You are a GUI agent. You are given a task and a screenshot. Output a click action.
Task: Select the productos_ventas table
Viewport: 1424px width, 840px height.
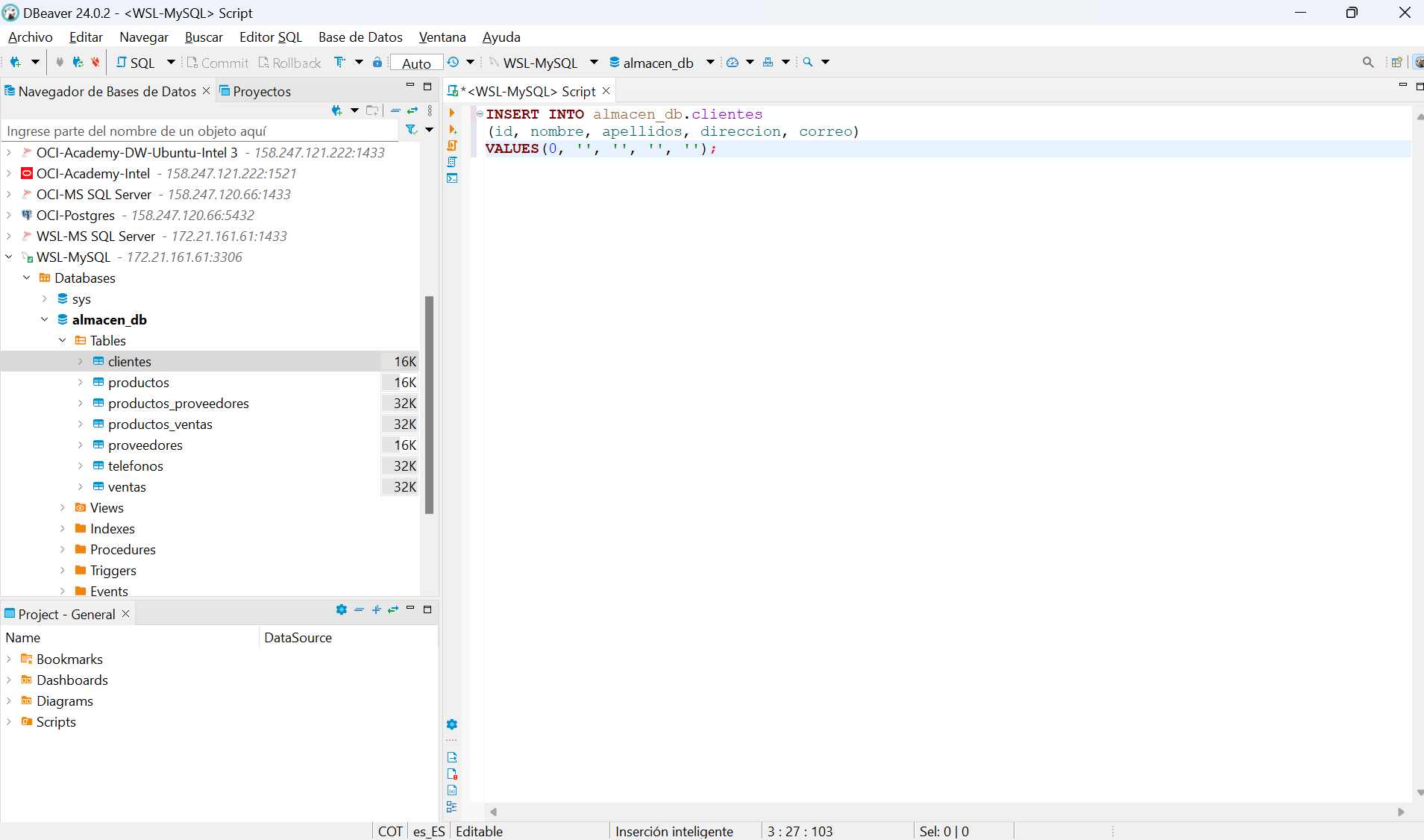pyautogui.click(x=160, y=424)
